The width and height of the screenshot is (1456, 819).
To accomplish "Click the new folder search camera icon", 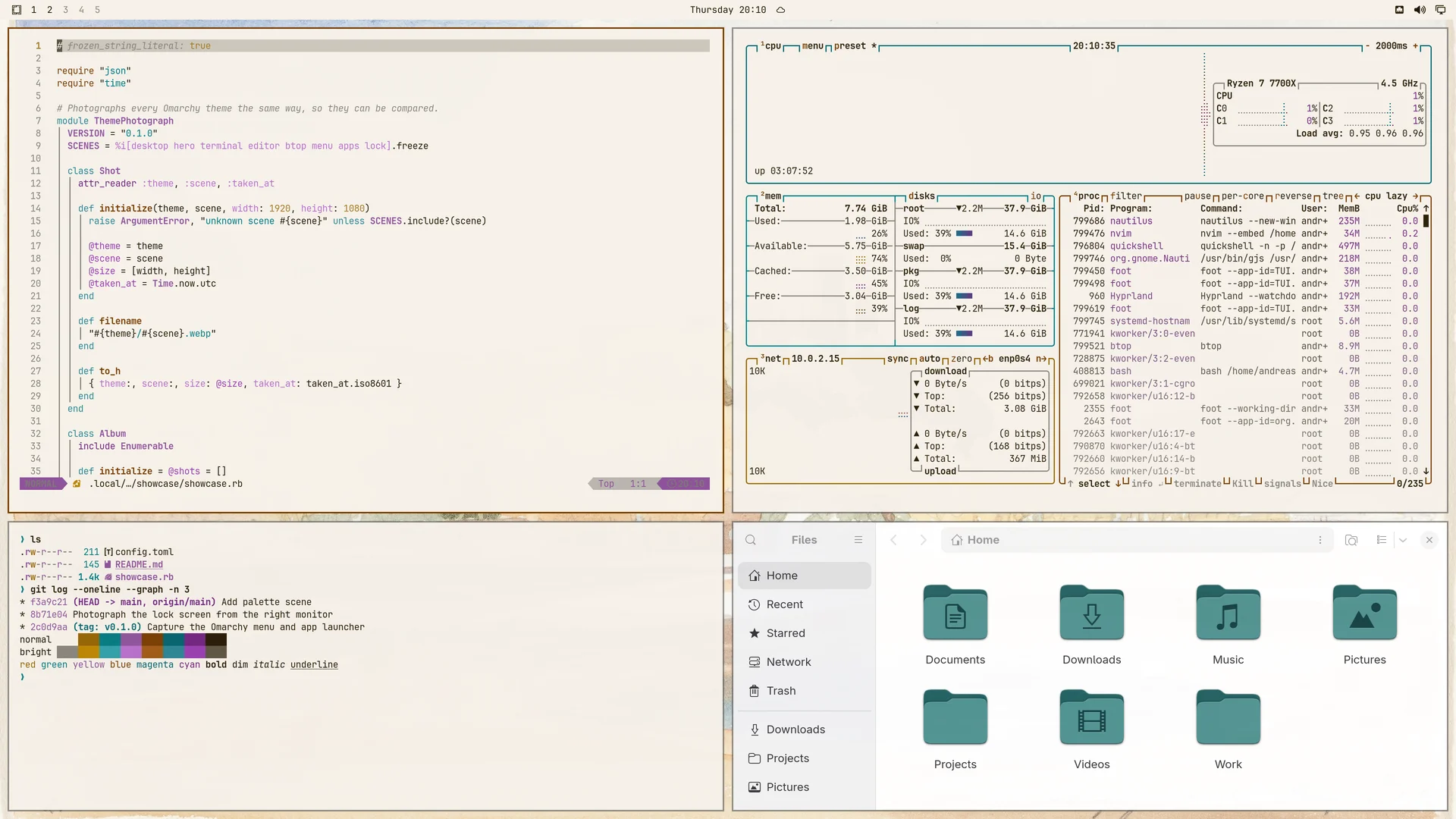I will coord(1351,540).
